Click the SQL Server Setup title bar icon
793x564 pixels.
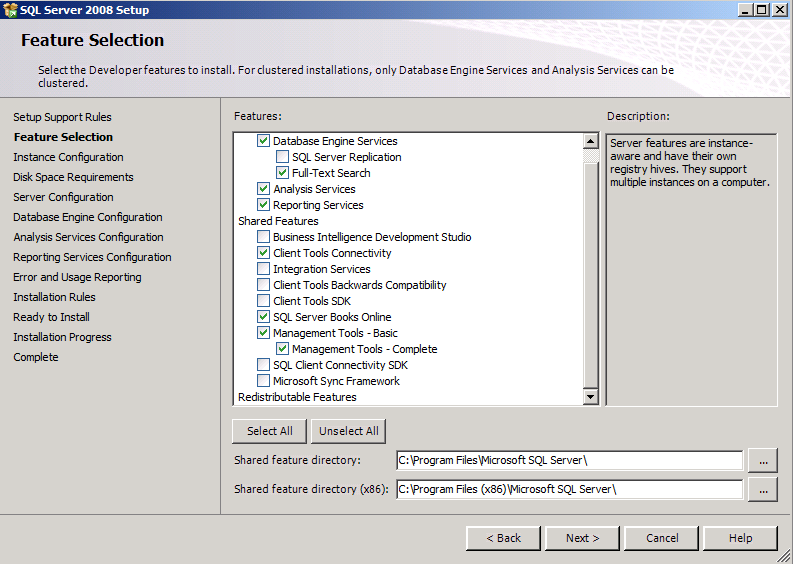10,10
